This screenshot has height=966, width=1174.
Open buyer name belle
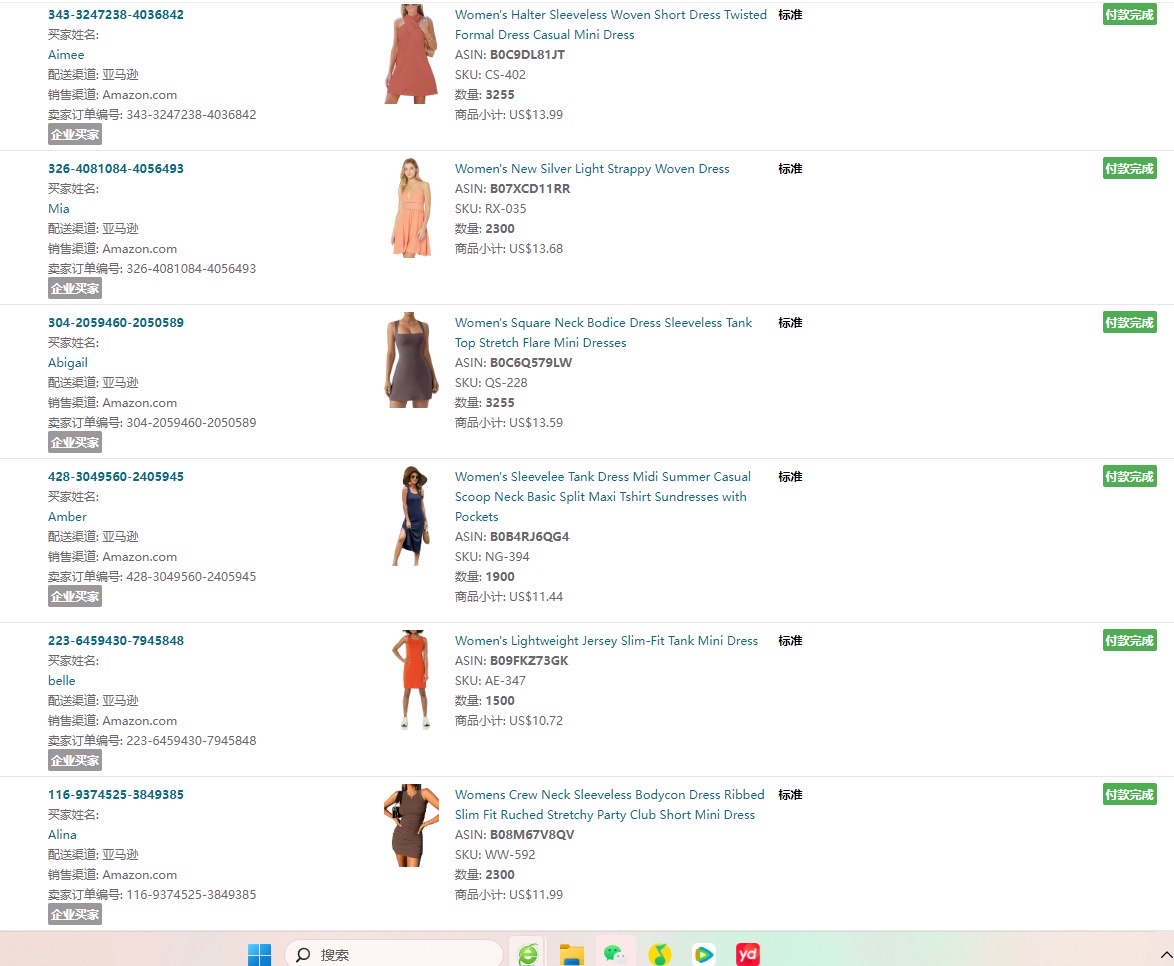tap(61, 681)
